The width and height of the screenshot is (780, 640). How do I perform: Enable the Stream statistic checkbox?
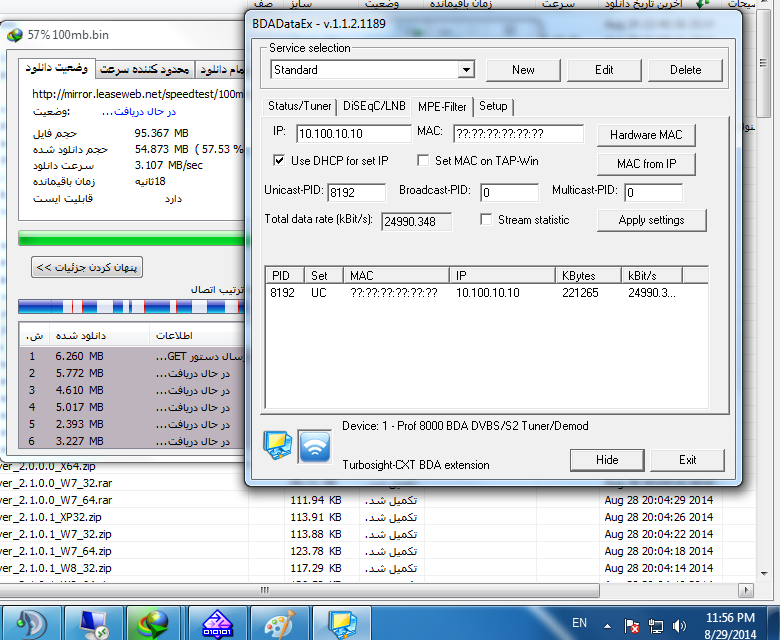[486, 219]
